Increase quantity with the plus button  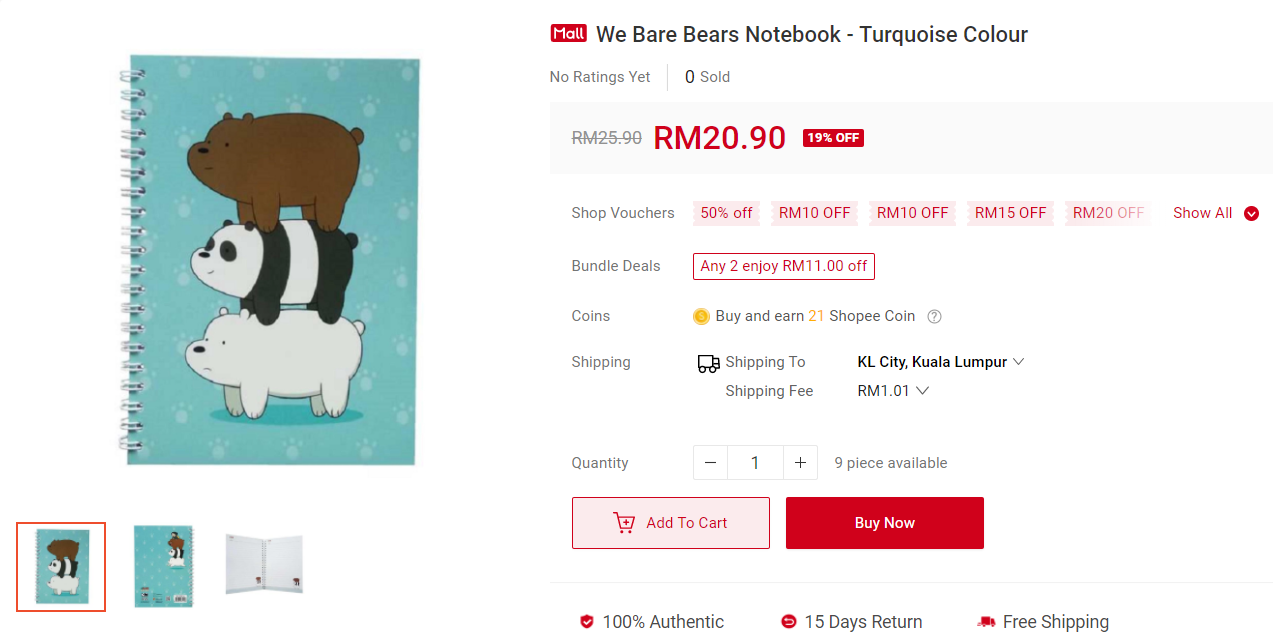point(800,463)
